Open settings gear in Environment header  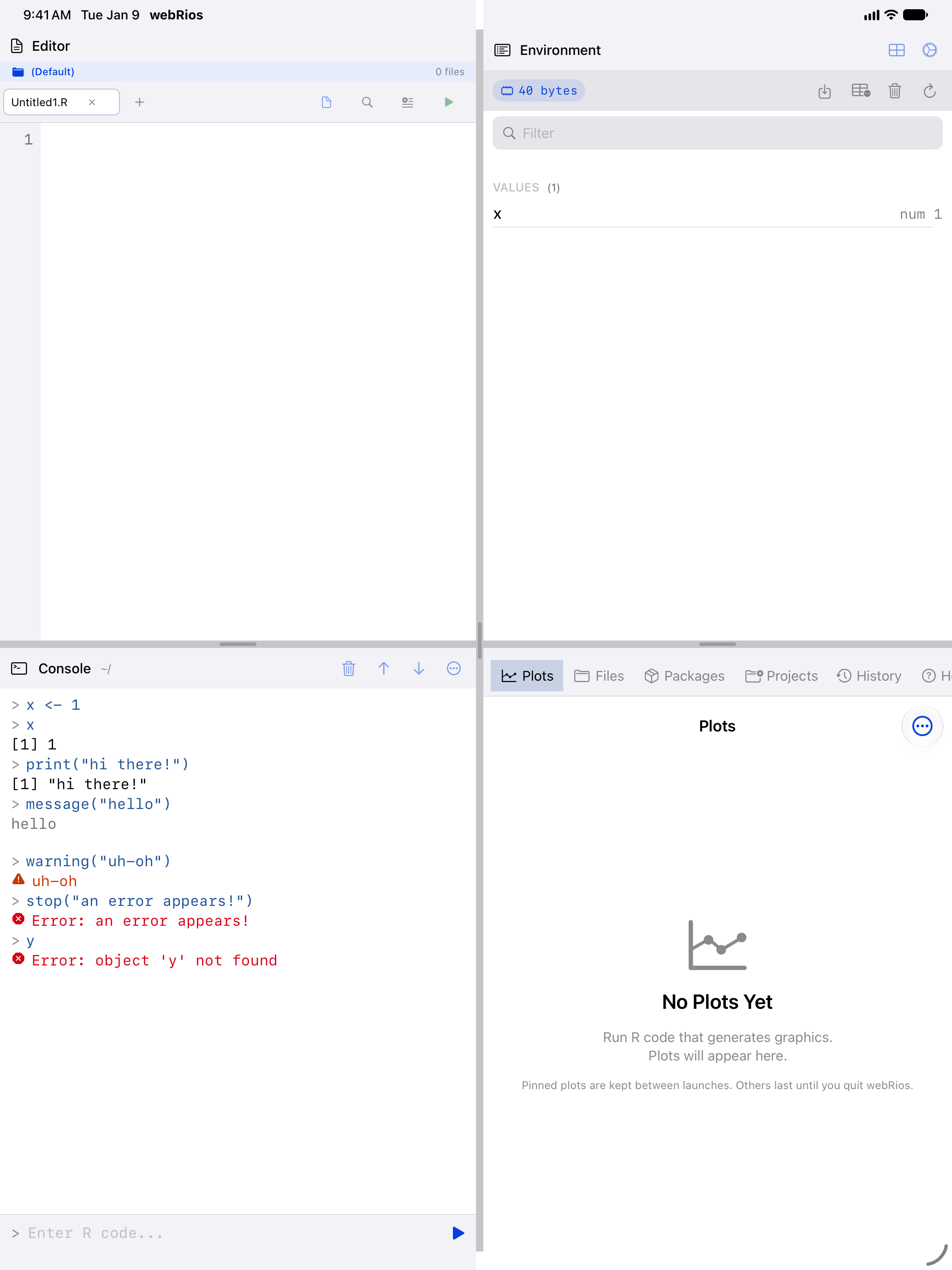click(x=929, y=50)
